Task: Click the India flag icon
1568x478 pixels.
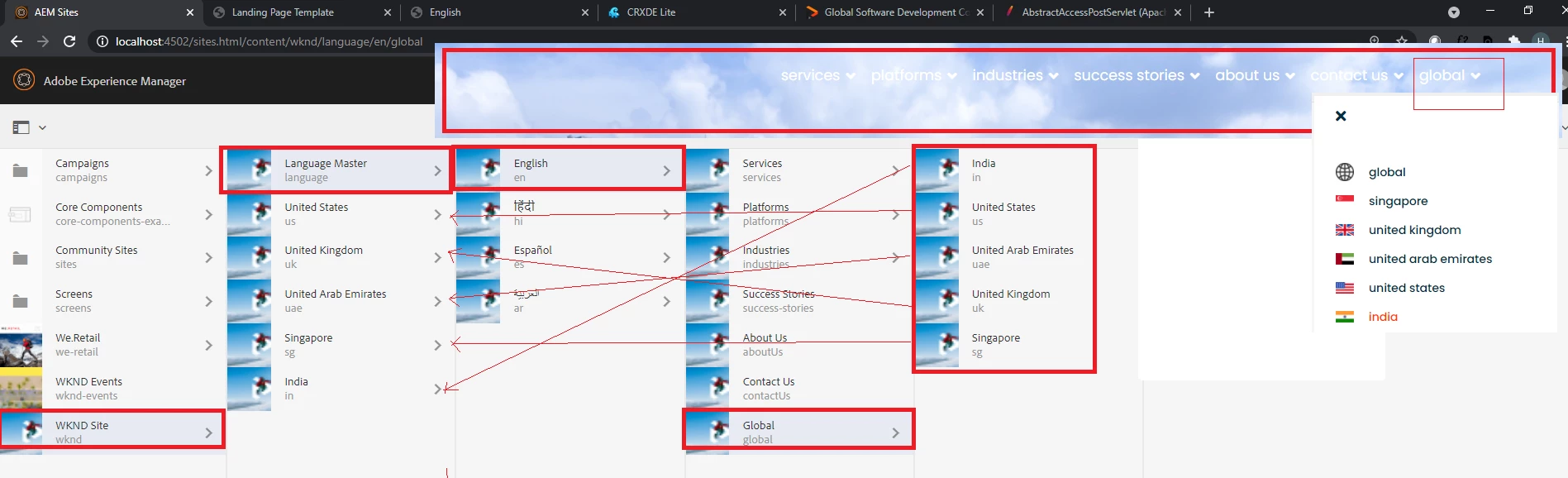Action: 1345,317
